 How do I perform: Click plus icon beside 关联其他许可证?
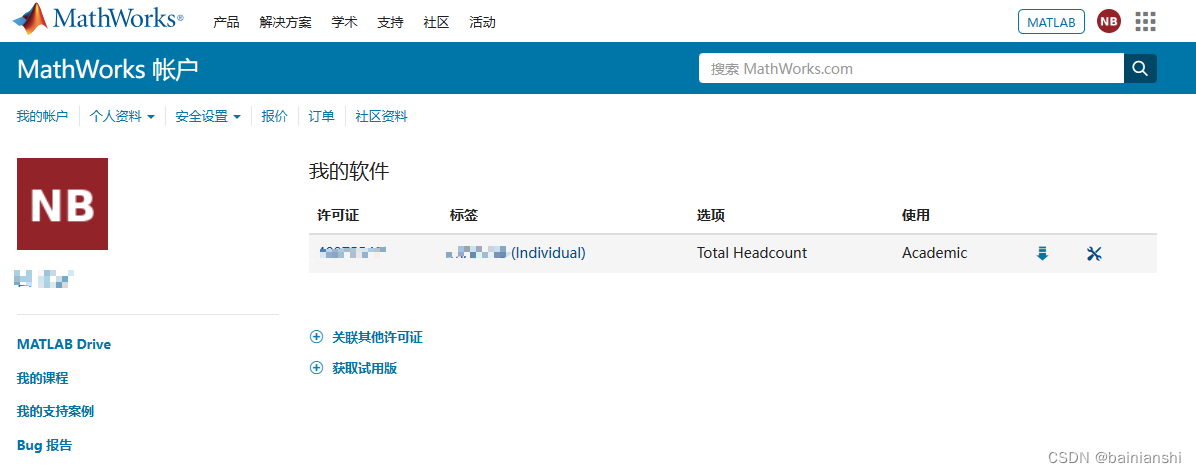[x=317, y=336]
